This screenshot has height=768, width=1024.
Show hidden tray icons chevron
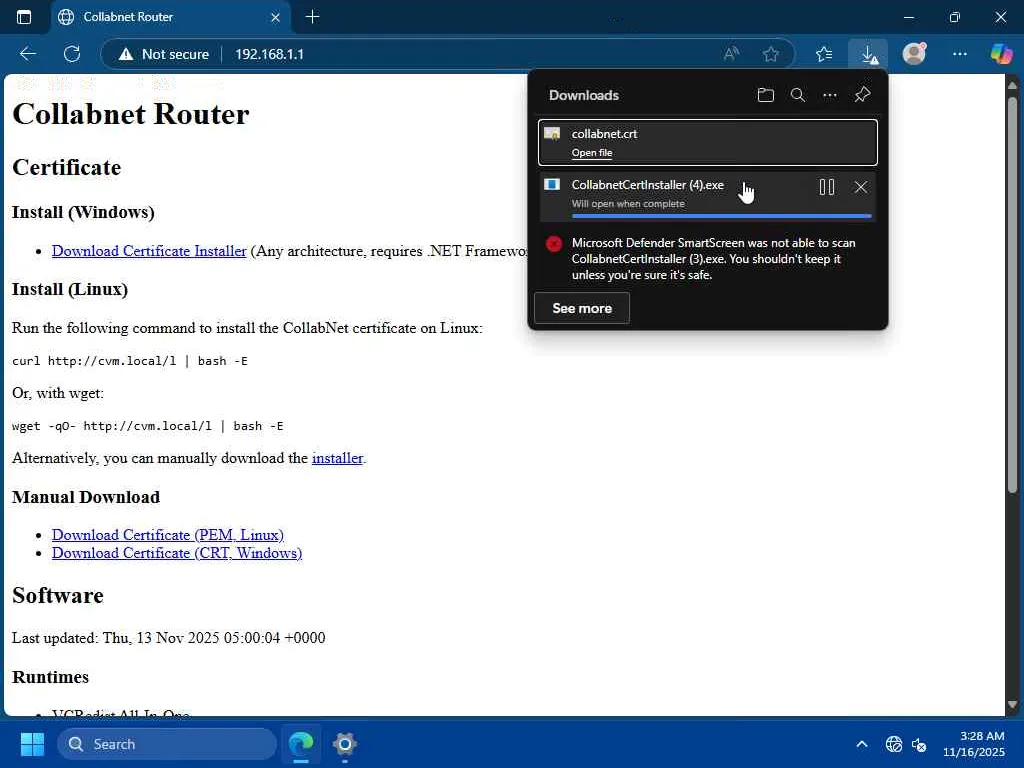coord(861,744)
